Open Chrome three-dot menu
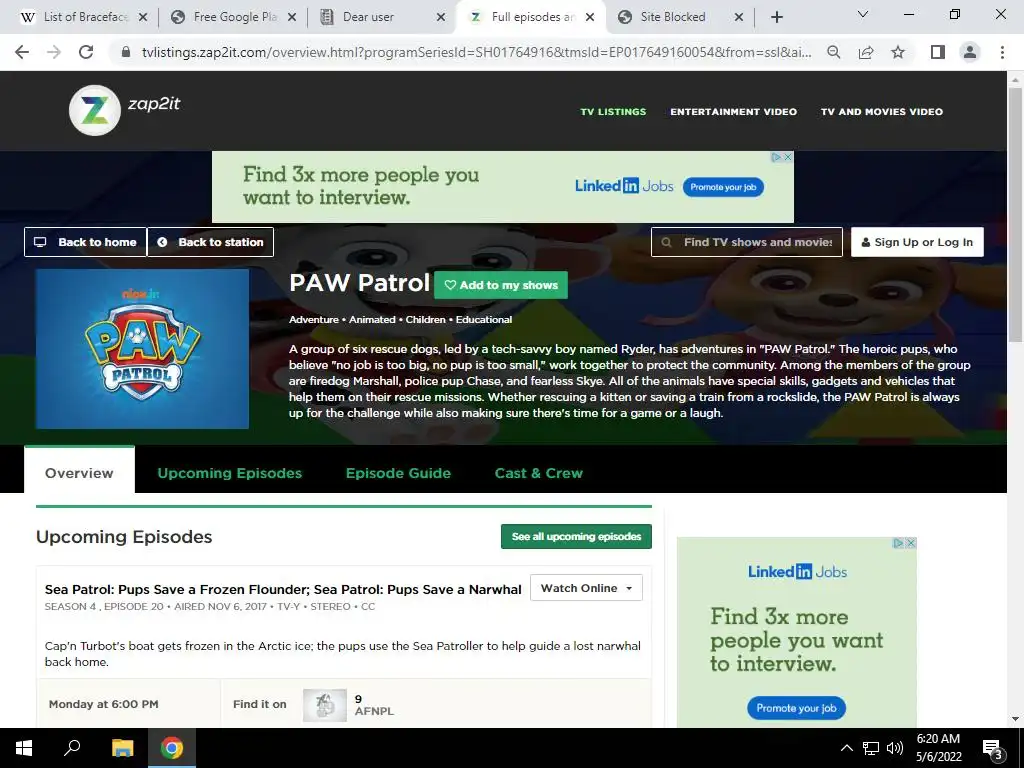Screen dimensions: 1024x768 pyautogui.click(x=1002, y=52)
